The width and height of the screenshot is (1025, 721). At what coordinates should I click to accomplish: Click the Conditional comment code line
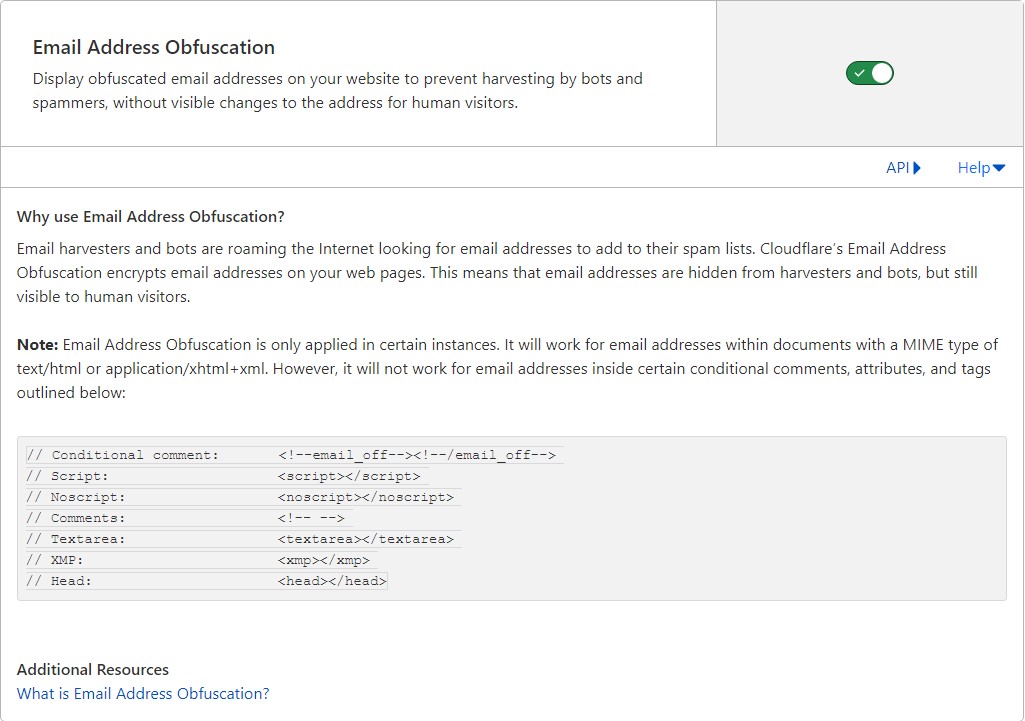pyautogui.click(x=294, y=455)
